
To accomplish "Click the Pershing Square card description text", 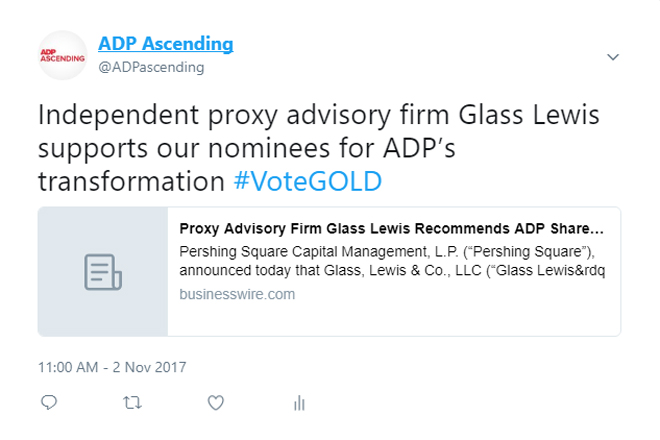I will [392, 260].
